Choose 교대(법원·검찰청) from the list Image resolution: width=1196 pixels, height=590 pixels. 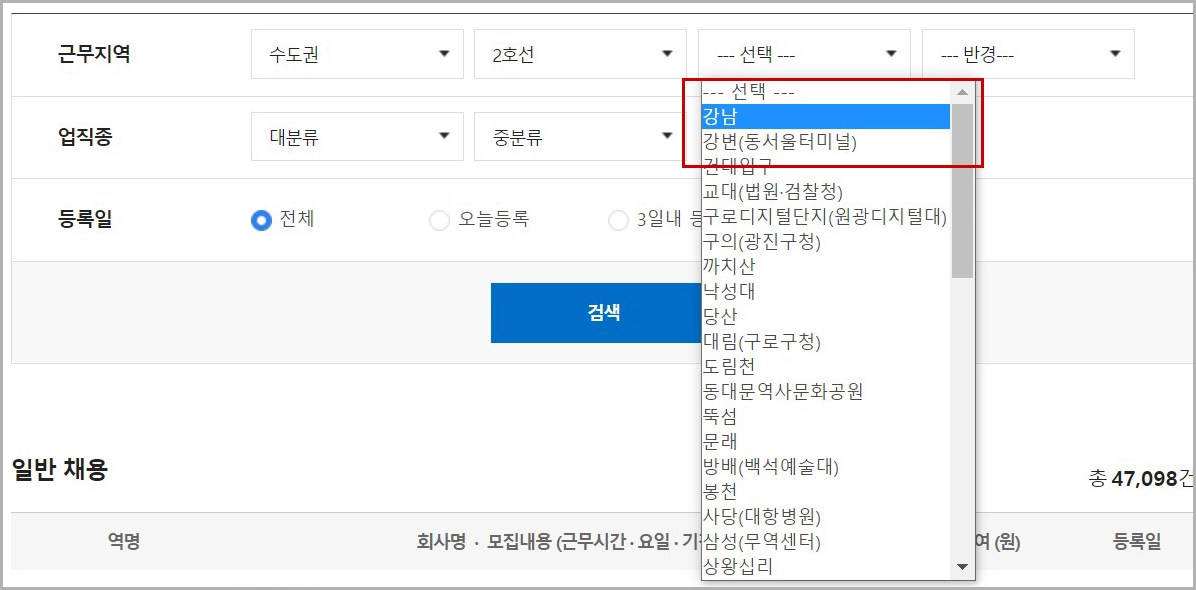pyautogui.click(x=826, y=190)
